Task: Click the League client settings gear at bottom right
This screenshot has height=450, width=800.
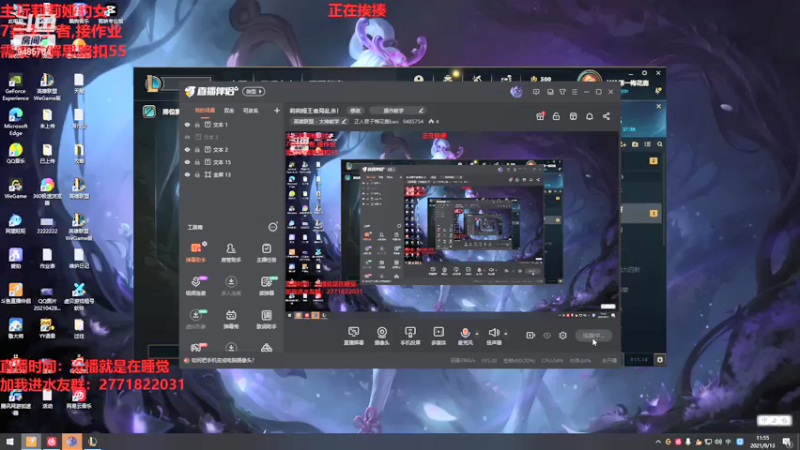Action: pyautogui.click(x=659, y=360)
